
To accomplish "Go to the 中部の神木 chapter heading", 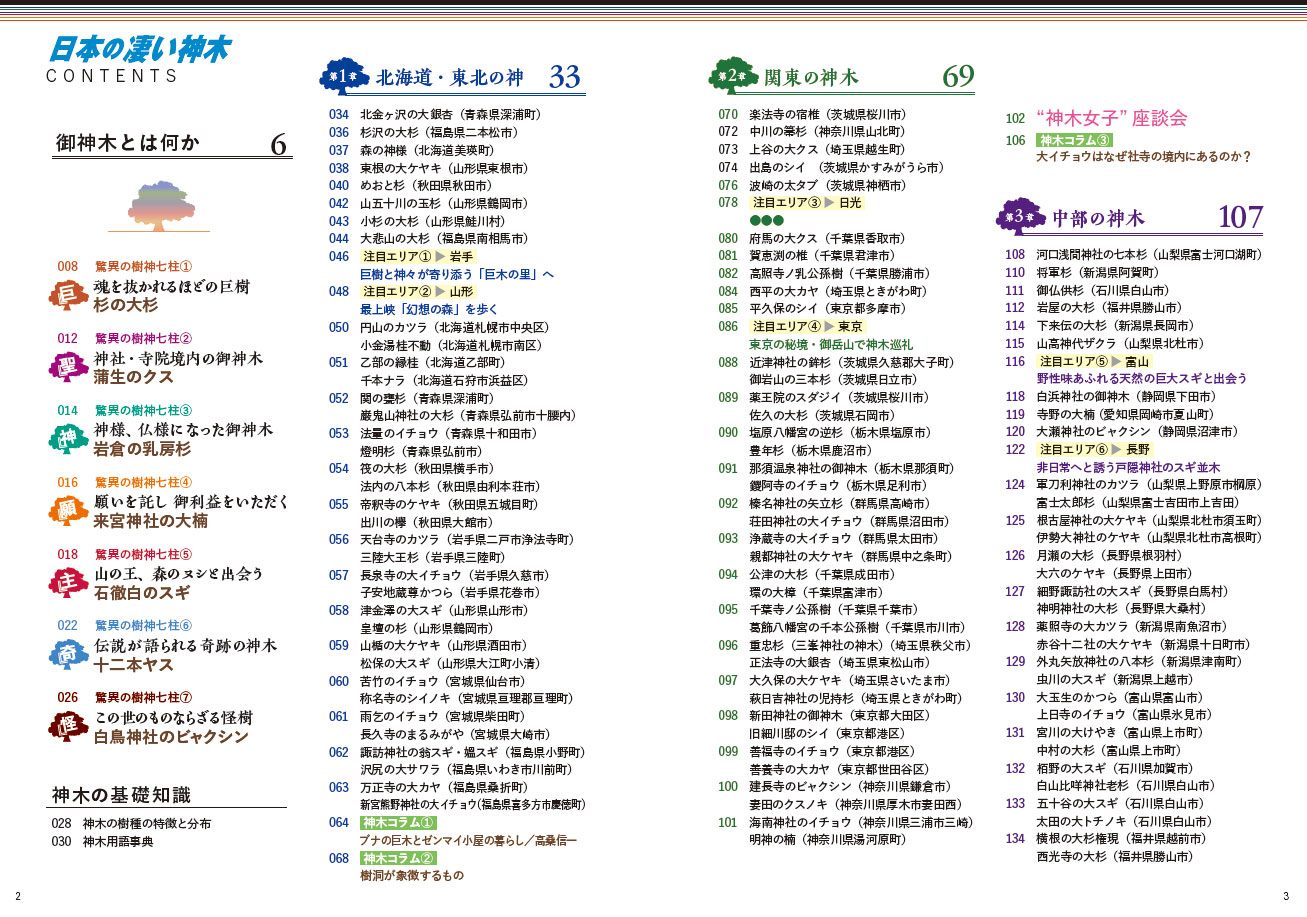I will pos(1097,218).
